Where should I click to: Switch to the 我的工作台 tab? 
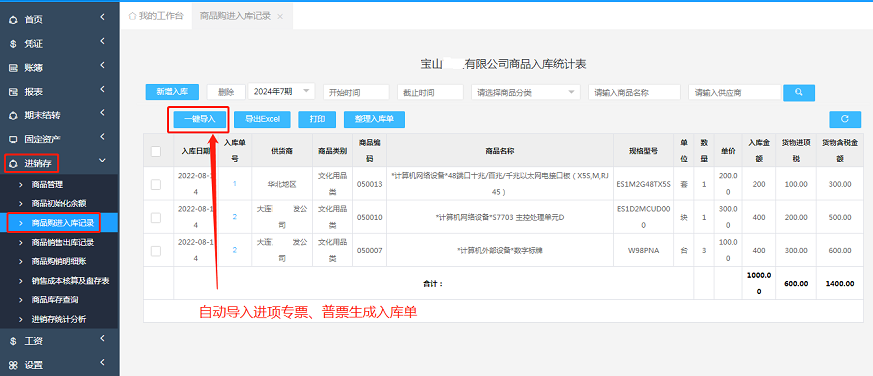coord(156,16)
